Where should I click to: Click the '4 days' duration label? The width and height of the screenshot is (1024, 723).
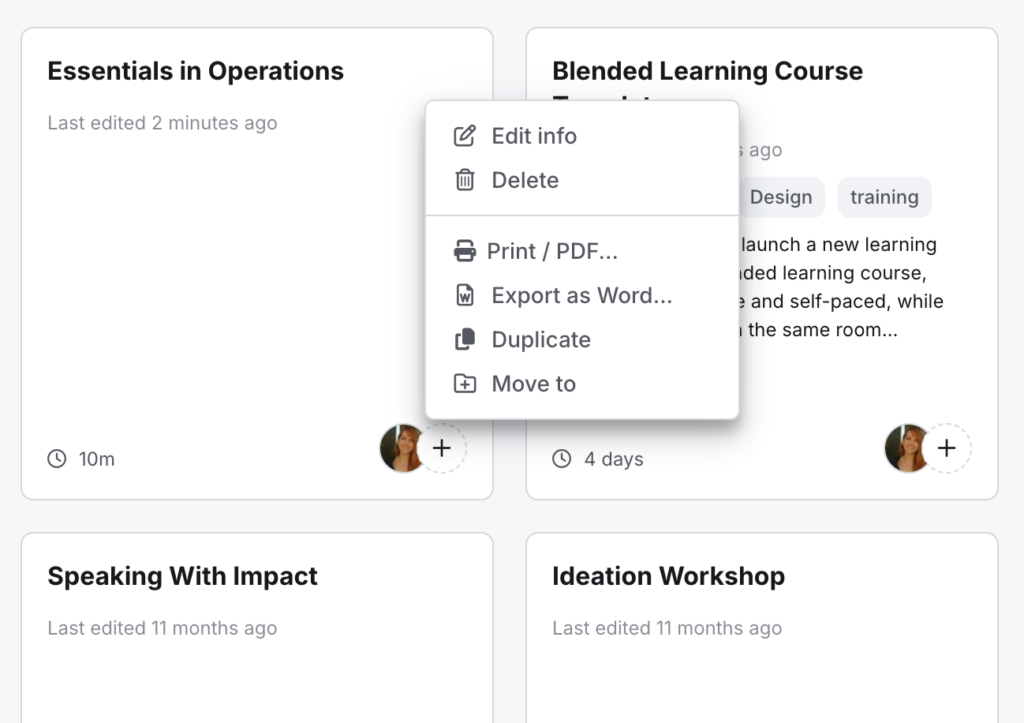point(613,459)
